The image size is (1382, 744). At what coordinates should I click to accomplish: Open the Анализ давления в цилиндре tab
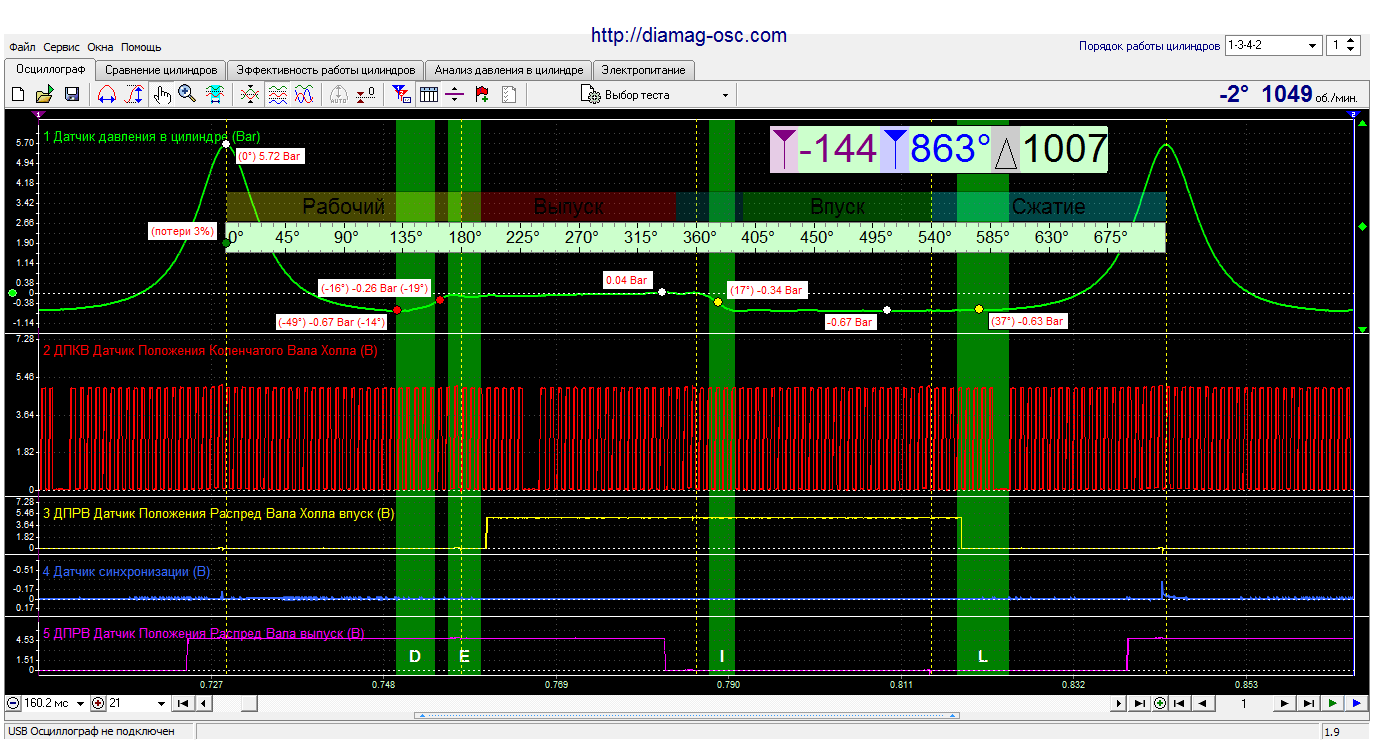click(508, 70)
